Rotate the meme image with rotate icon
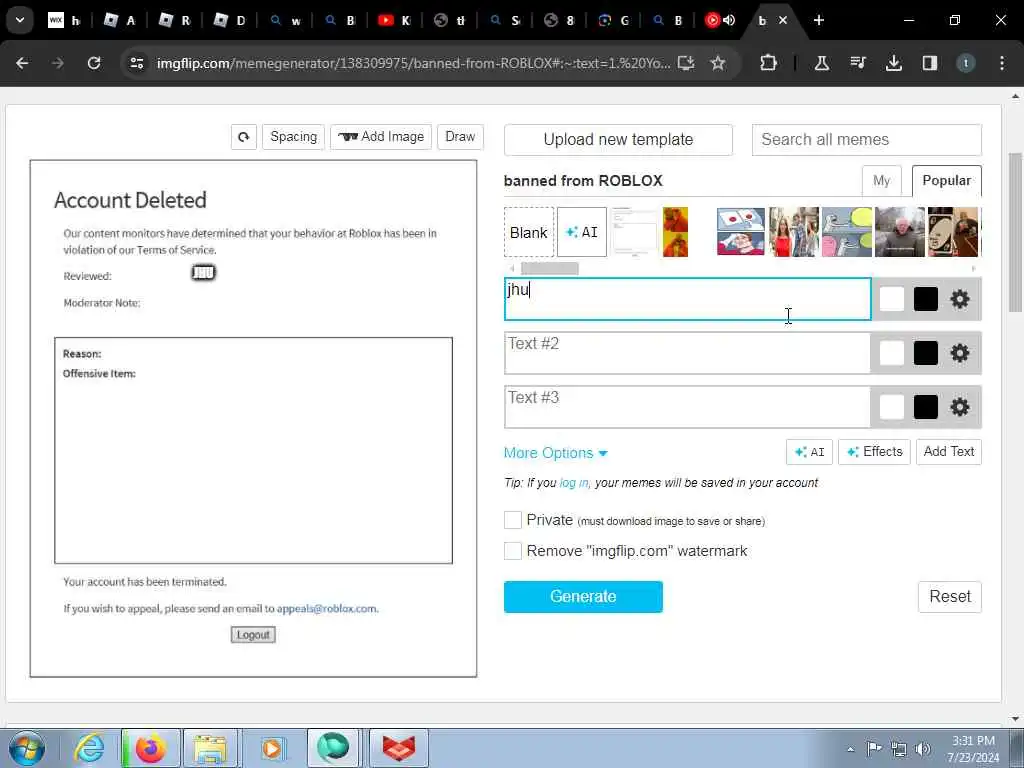This screenshot has width=1024, height=768. (244, 137)
